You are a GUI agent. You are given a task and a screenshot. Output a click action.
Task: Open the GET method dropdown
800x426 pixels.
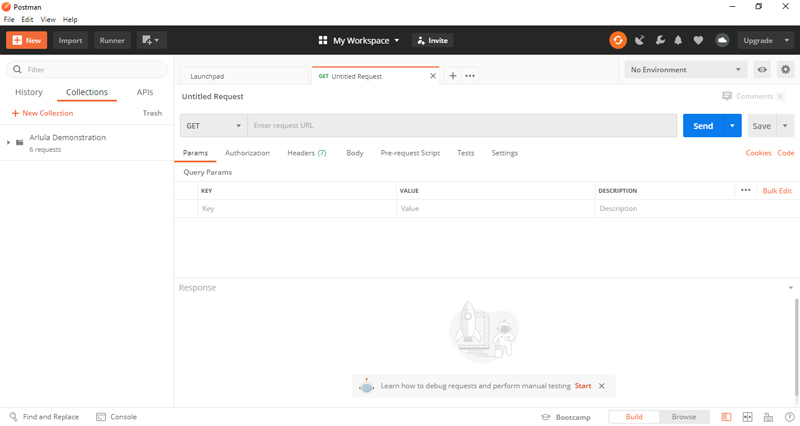[x=214, y=126]
